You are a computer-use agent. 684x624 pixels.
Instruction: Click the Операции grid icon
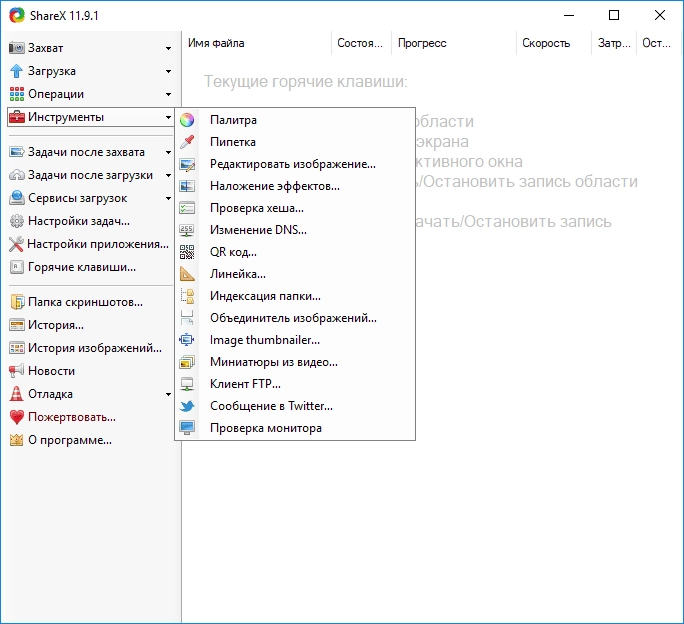click(x=17, y=94)
